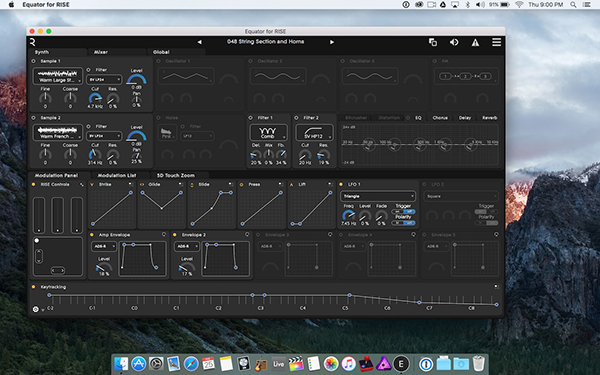Click the Keytracking settings gear icon

(x=36, y=309)
